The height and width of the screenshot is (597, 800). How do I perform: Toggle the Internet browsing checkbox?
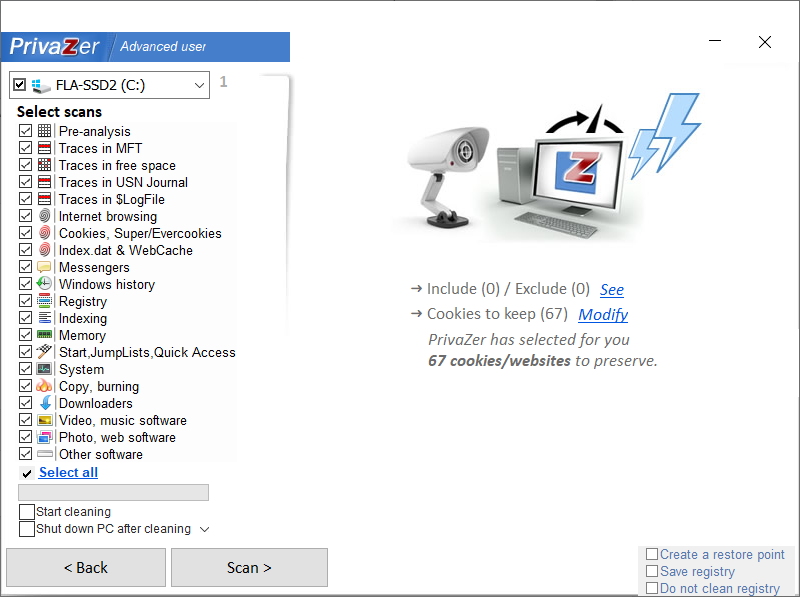pyautogui.click(x=26, y=216)
